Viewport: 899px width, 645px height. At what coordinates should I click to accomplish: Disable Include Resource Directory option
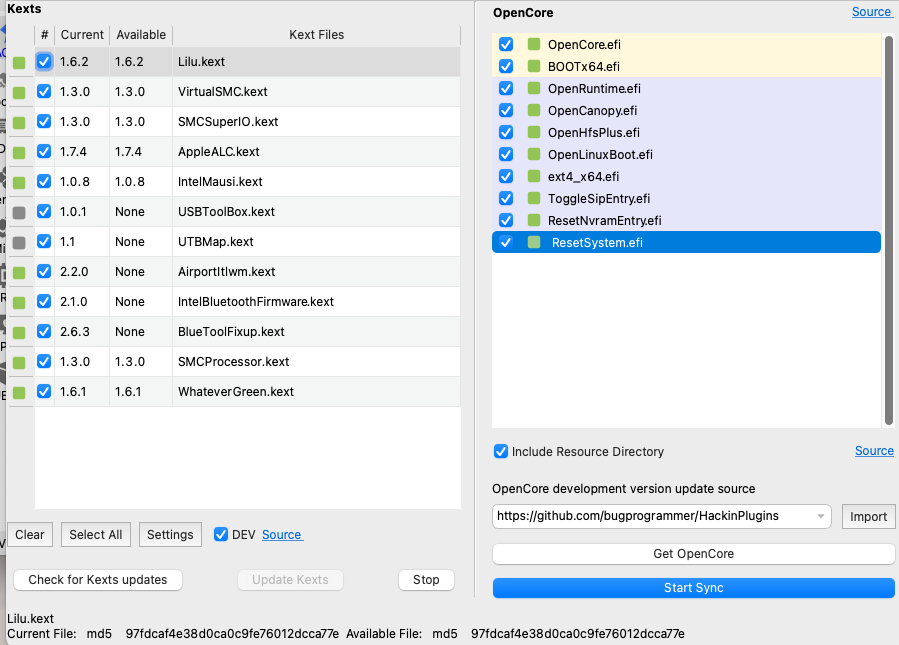501,452
